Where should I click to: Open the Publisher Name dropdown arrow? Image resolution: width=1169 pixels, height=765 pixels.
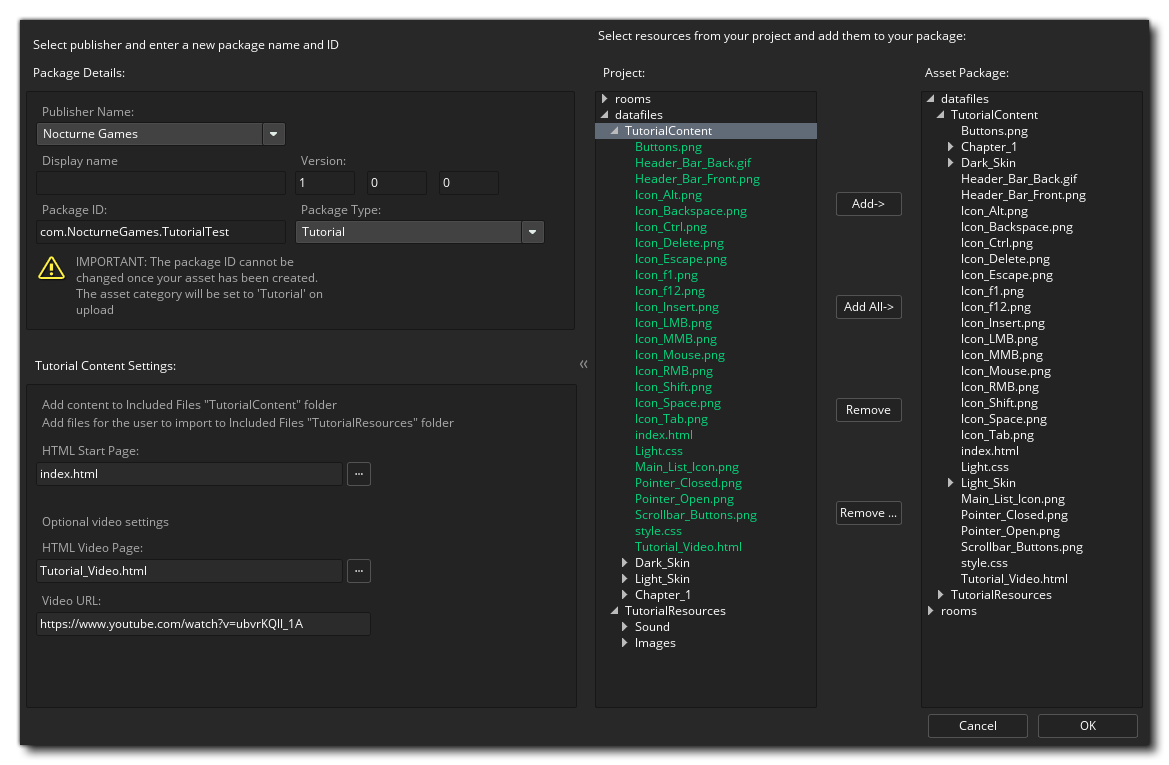pos(274,134)
